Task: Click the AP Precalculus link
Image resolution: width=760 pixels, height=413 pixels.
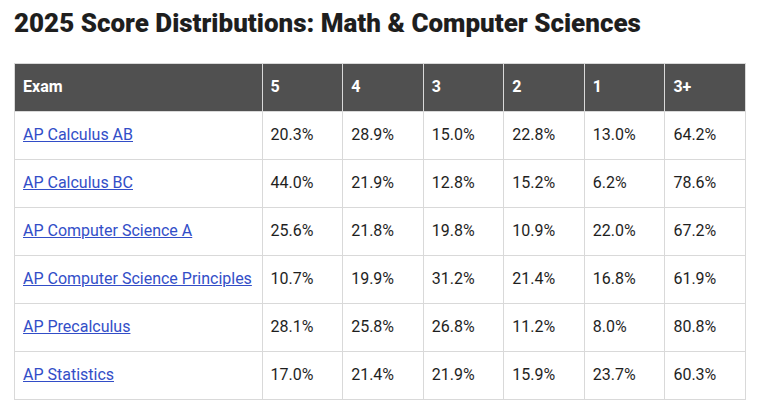Action: click(76, 327)
